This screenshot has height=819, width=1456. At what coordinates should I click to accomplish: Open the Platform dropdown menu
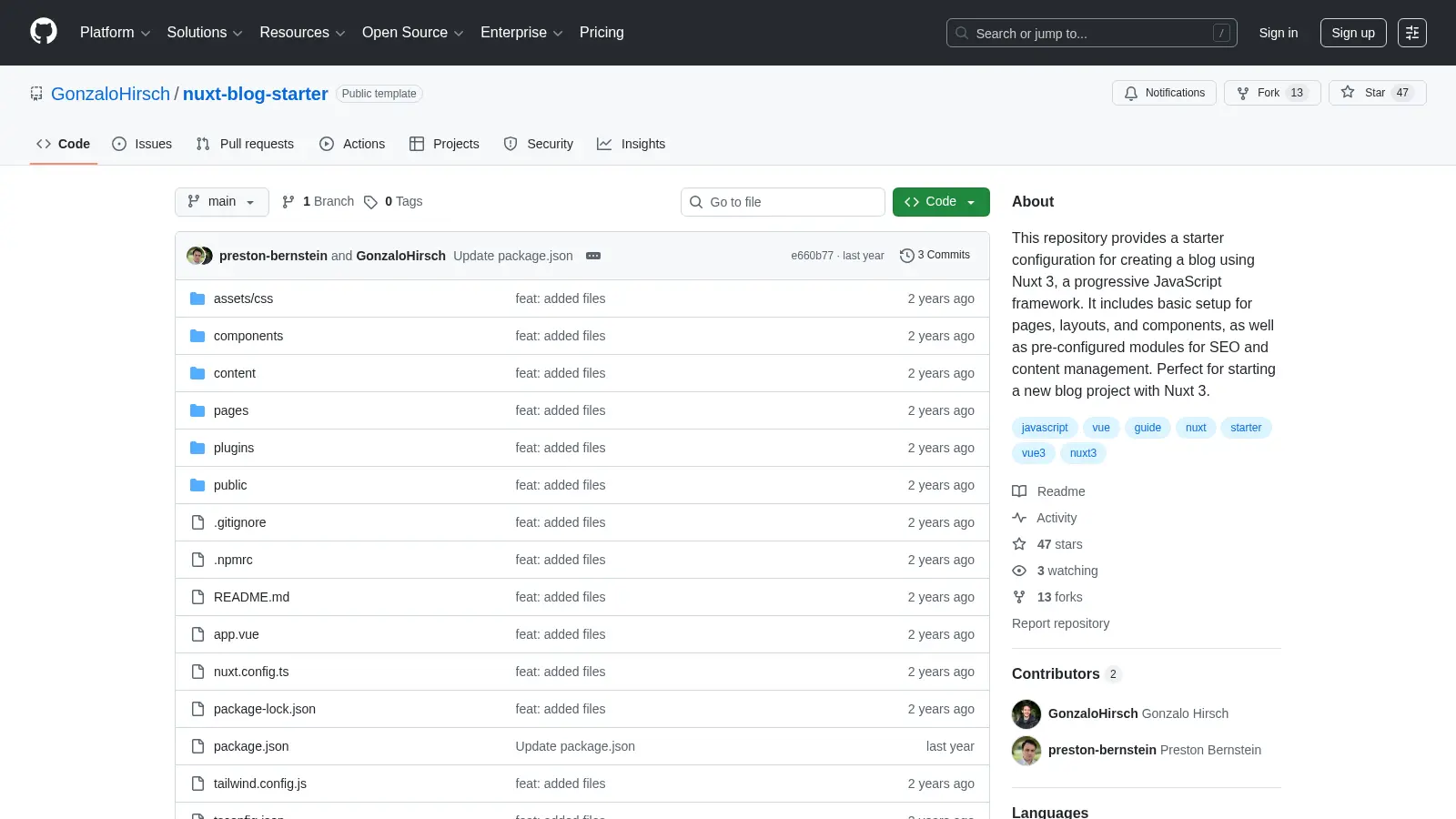tap(115, 33)
